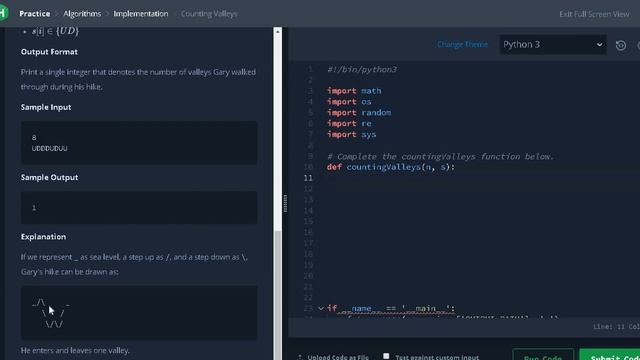
Task: Click the Output Format heading
Action: point(49,52)
